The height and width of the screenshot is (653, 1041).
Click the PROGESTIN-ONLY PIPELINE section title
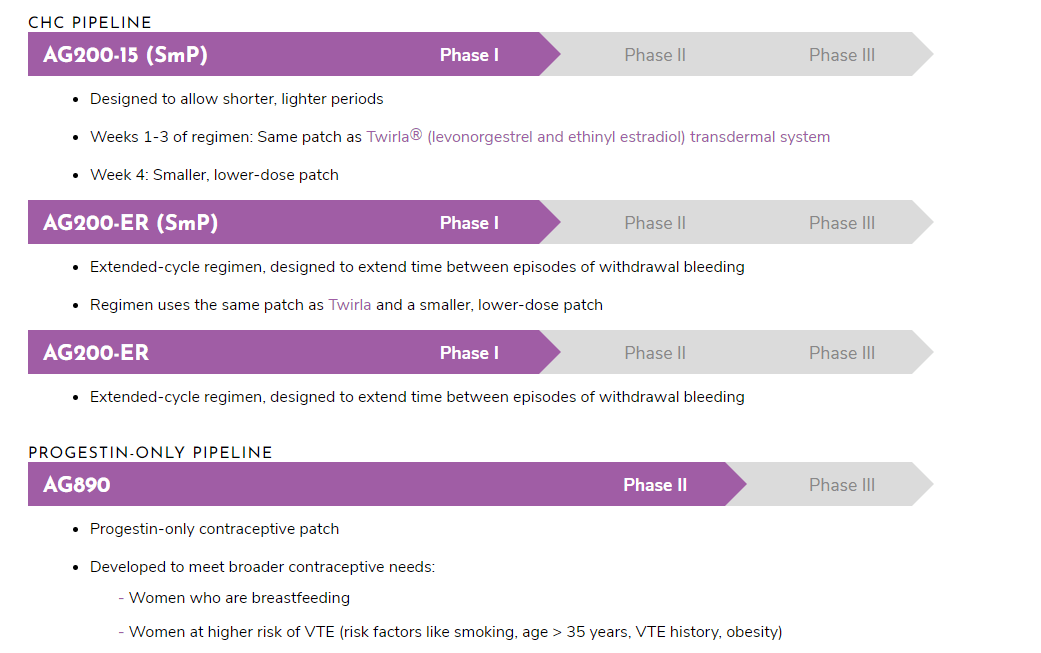(x=150, y=453)
